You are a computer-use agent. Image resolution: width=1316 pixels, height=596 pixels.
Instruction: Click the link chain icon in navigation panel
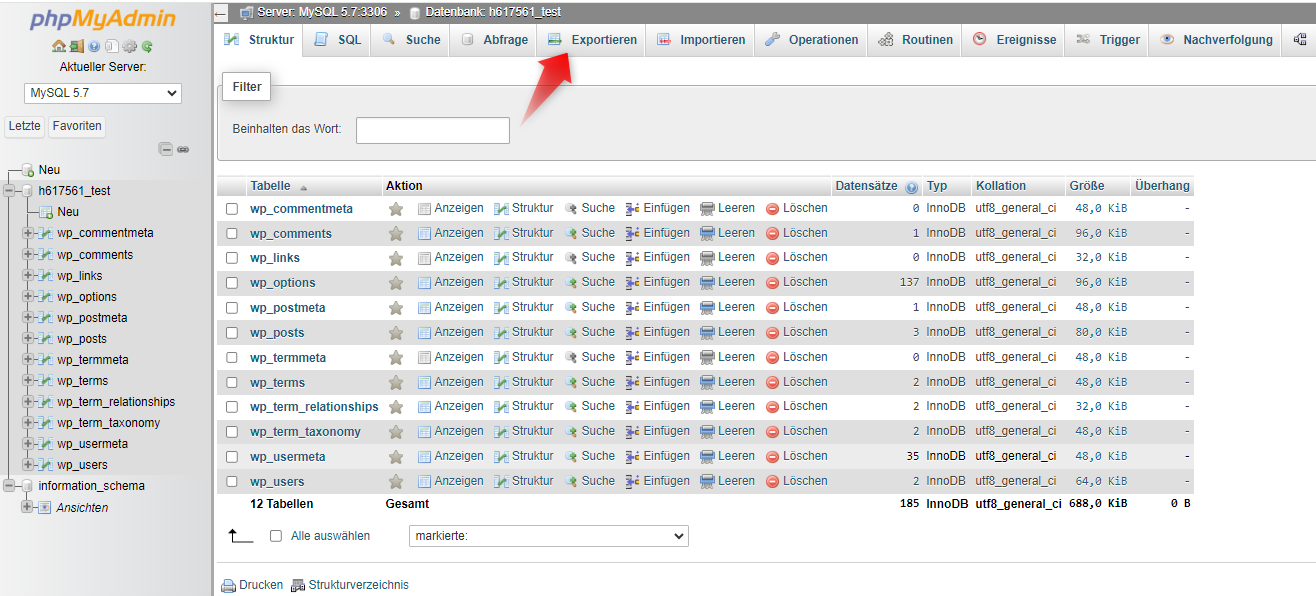tap(183, 149)
